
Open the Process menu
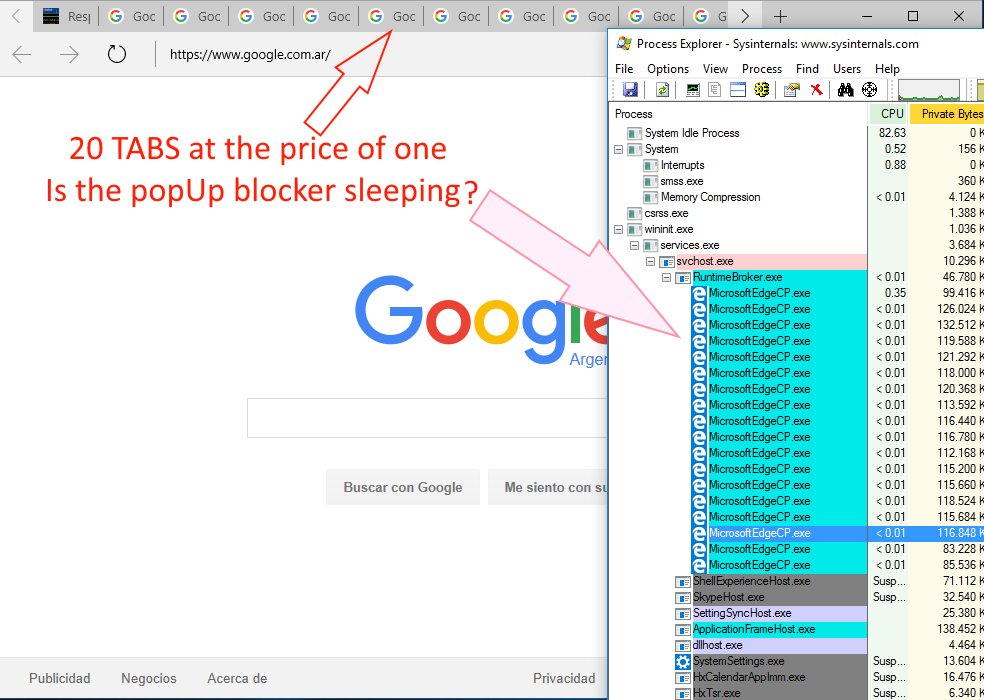[762, 68]
